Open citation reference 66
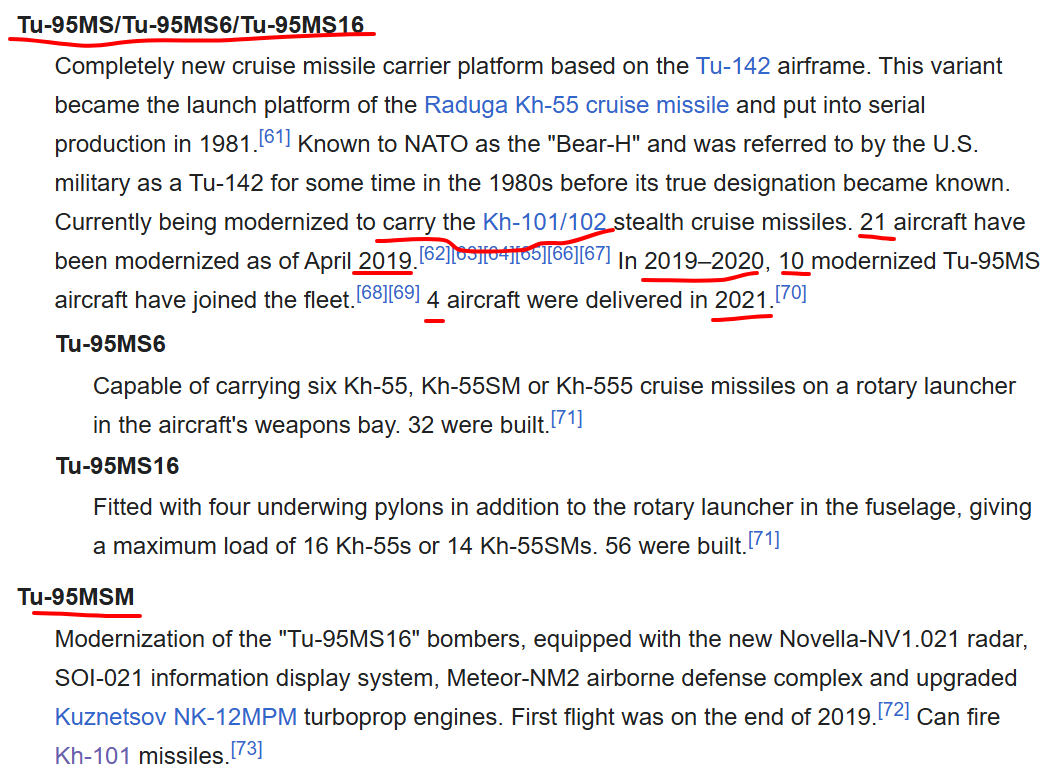Screen dimensions: 1059x783 click(x=563, y=254)
